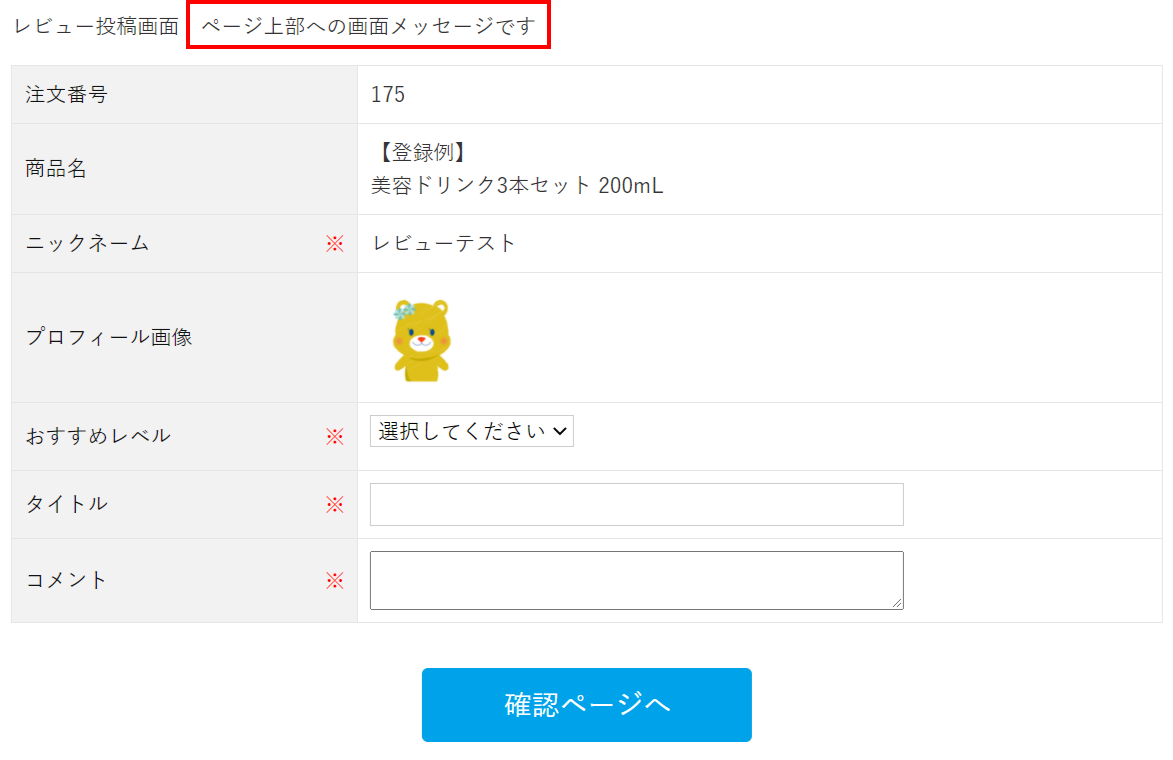Click the 注文番号 row label
This screenshot has height=760, width=1173.
(x=66, y=95)
